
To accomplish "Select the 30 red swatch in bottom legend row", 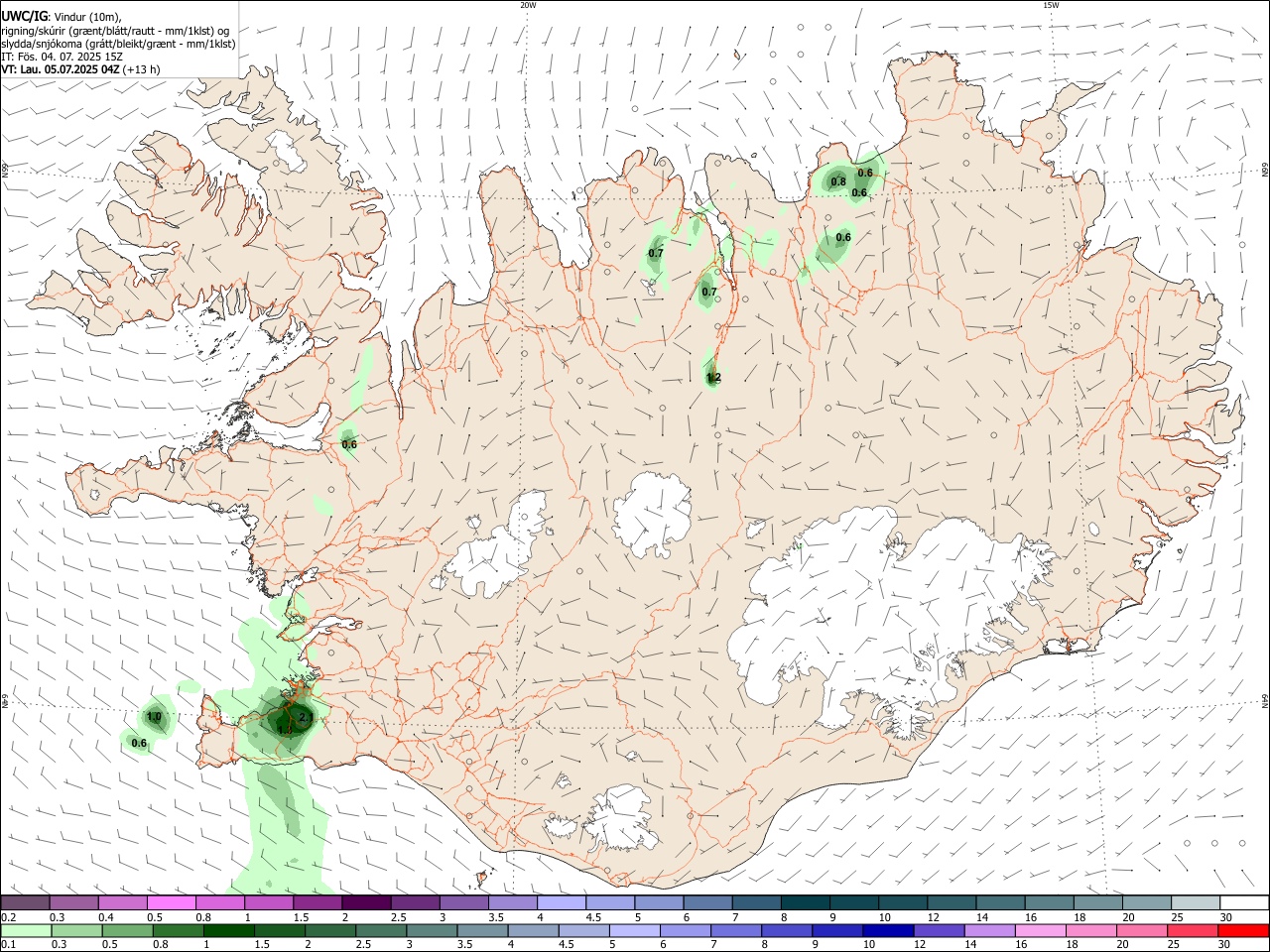I will [1243, 931].
